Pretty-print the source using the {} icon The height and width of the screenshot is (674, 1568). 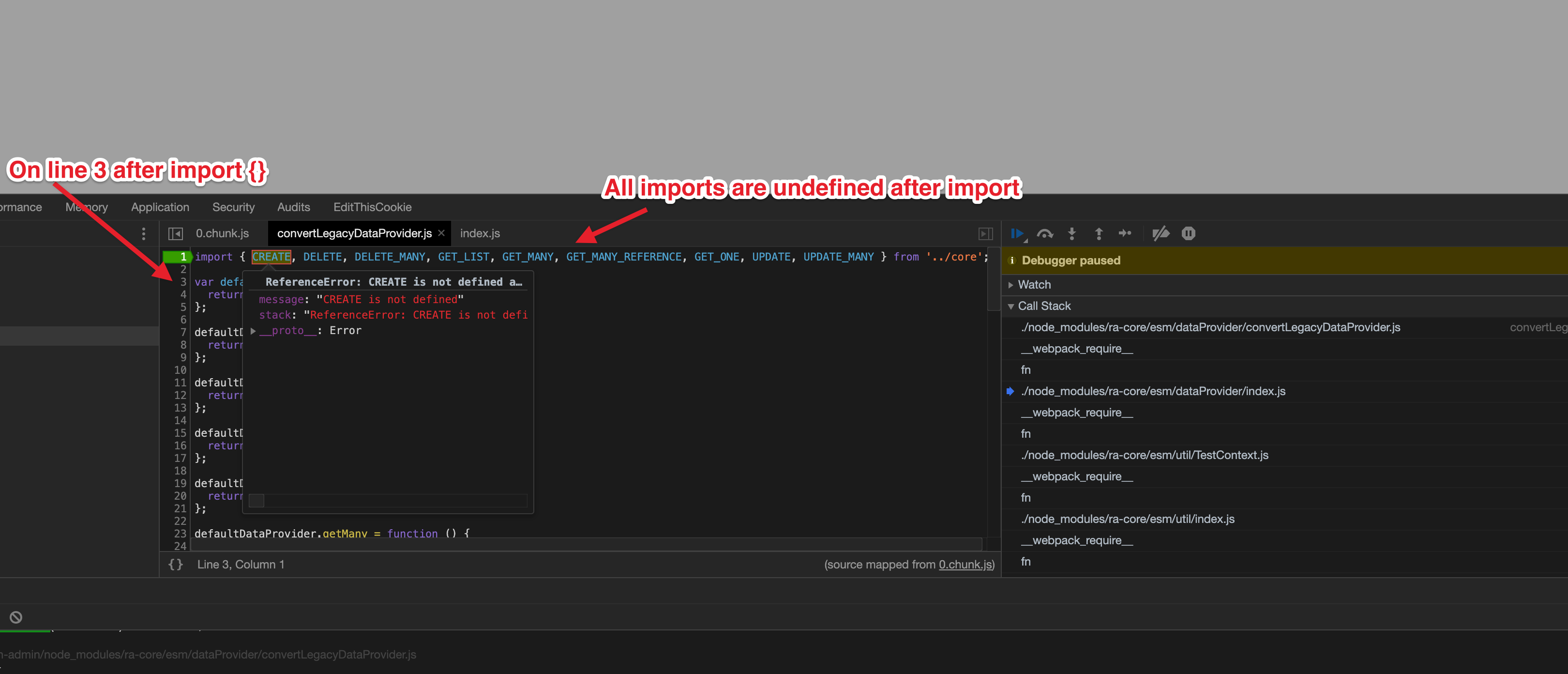(x=175, y=565)
